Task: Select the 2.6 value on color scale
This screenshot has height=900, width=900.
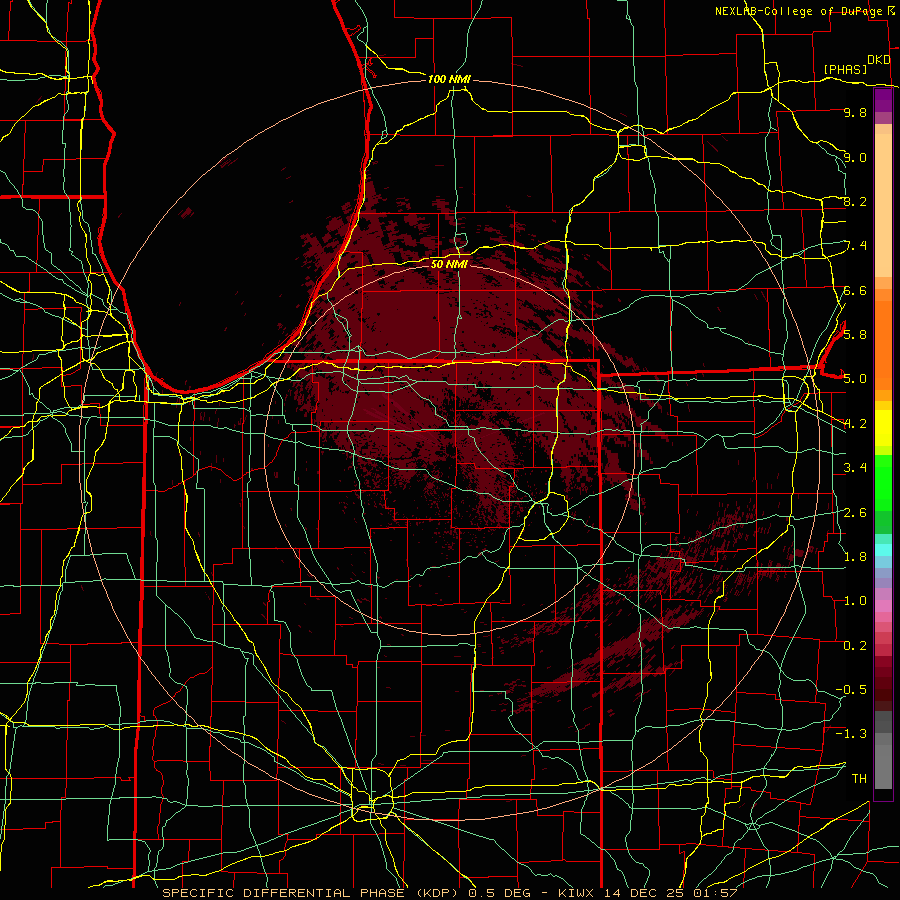Action: (855, 513)
